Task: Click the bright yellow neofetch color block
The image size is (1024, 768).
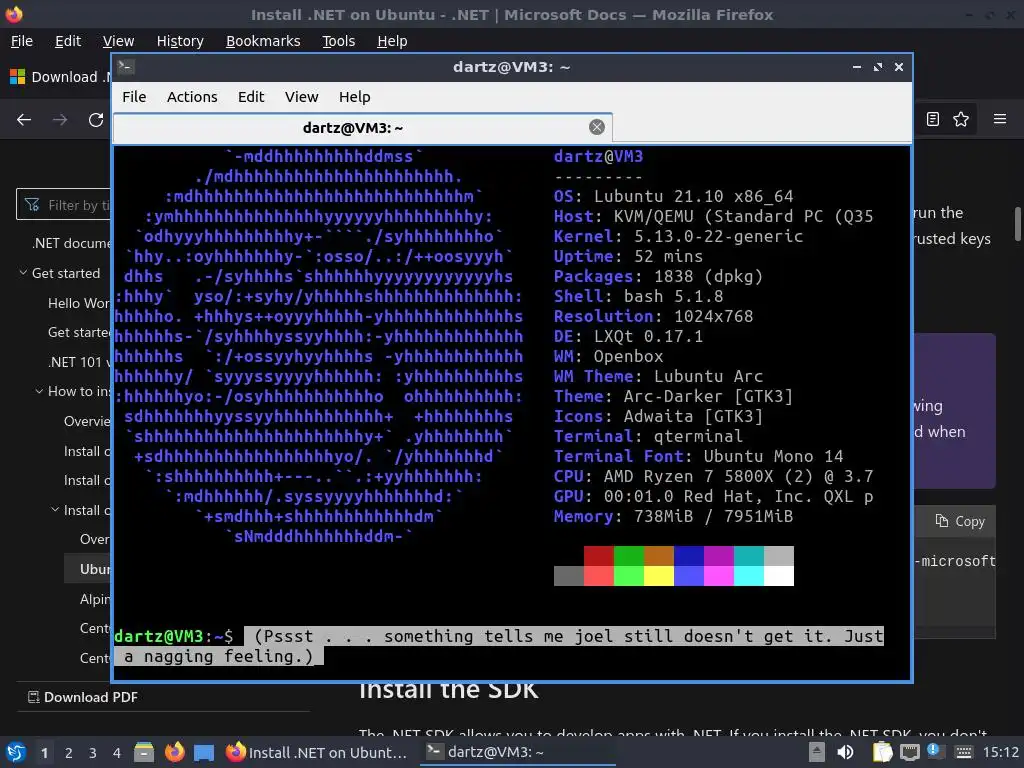Action: coord(658,576)
